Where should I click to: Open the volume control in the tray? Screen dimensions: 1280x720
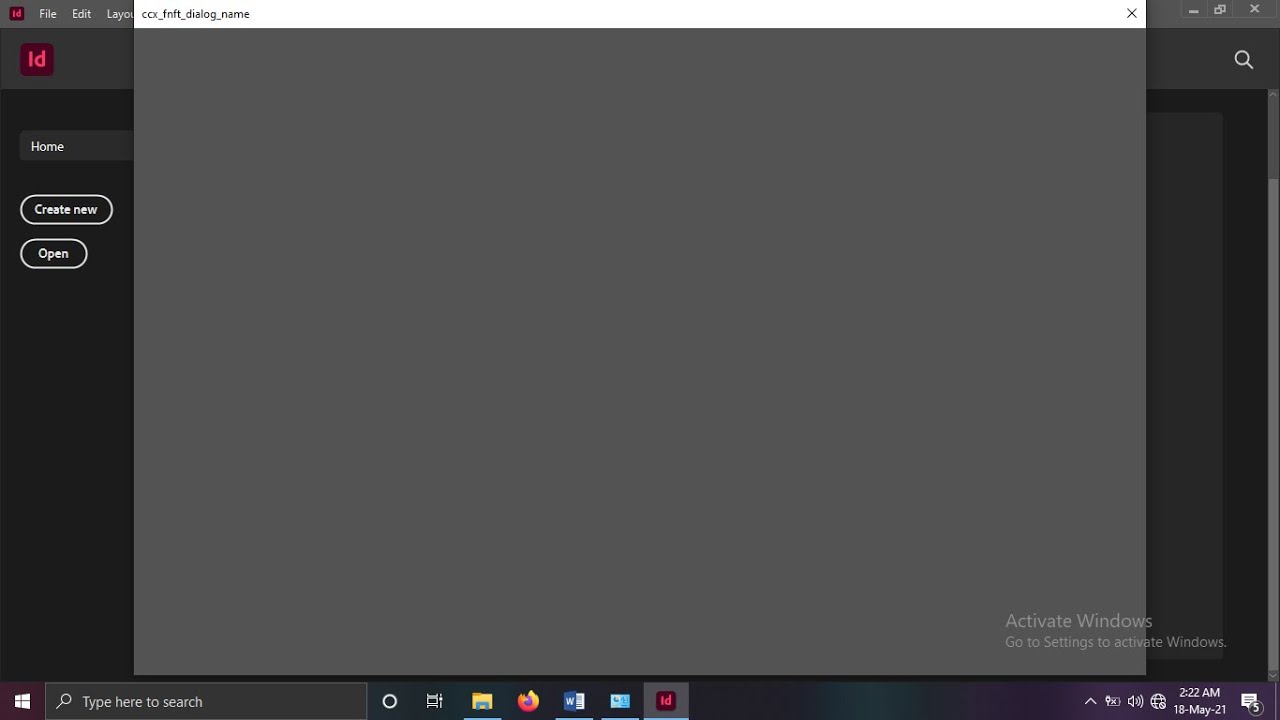coord(1135,701)
